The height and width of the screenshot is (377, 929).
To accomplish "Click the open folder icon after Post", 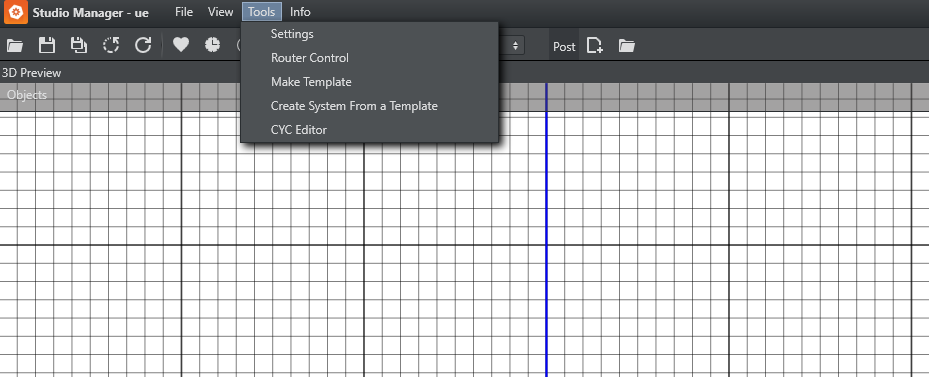I will coord(627,46).
